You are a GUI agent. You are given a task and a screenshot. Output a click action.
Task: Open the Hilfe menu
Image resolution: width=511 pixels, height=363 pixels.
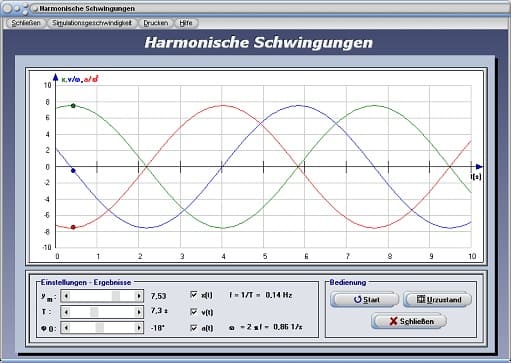click(x=186, y=23)
